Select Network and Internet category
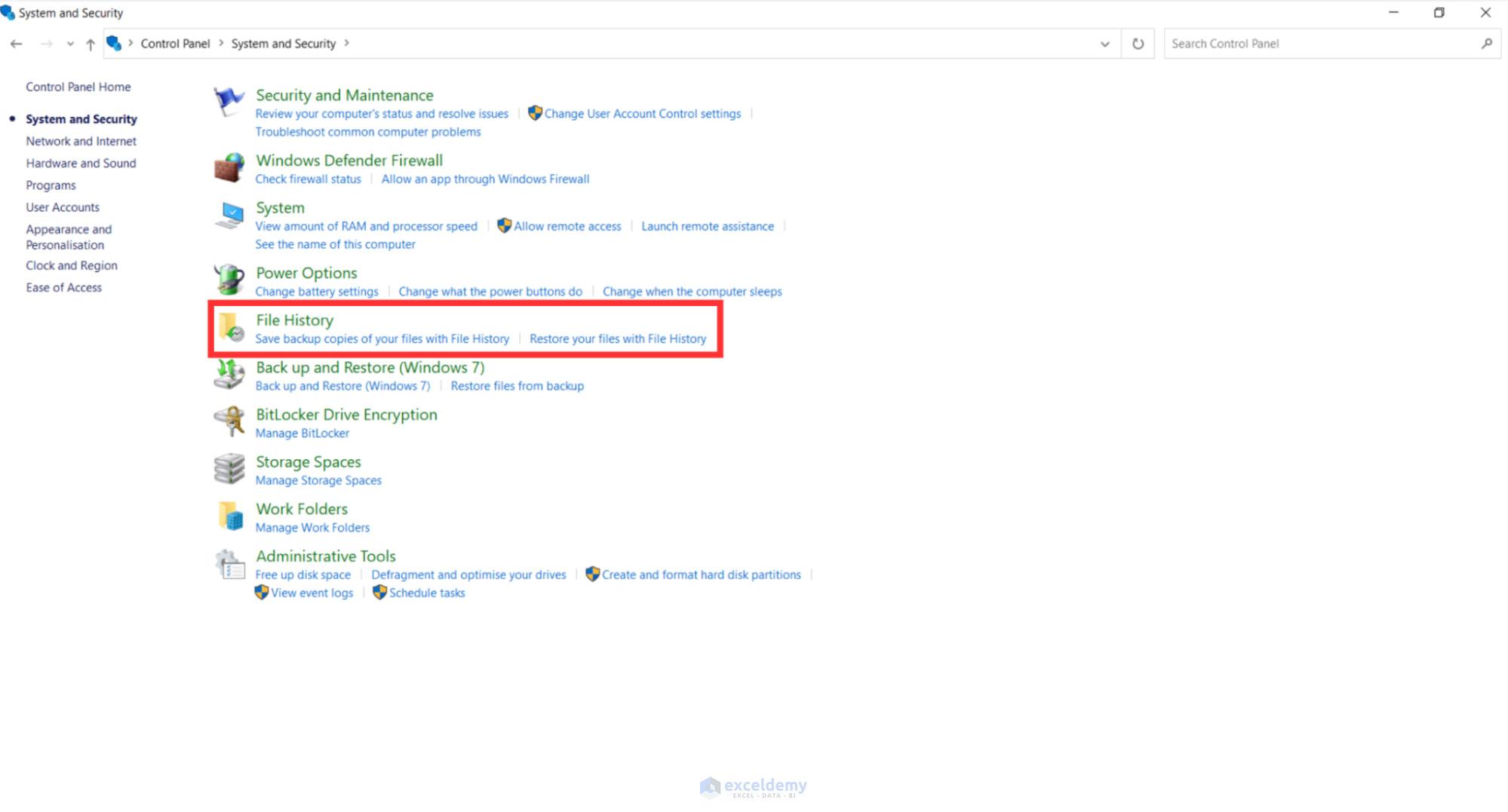Image resolution: width=1508 pixels, height=812 pixels. [81, 141]
